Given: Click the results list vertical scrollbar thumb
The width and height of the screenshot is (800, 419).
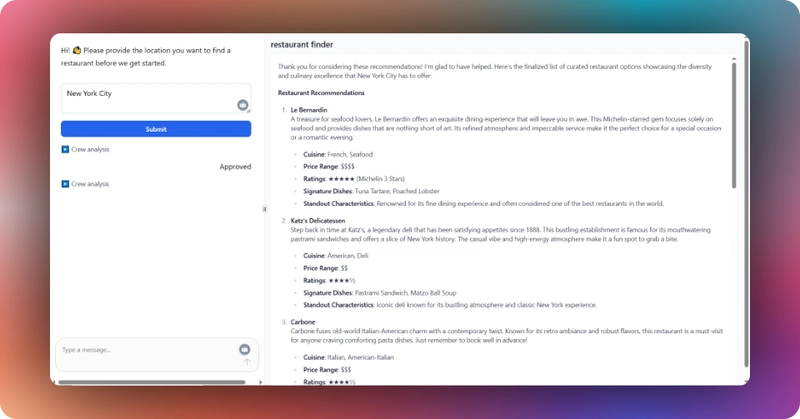Looking at the screenshot, I should [x=734, y=125].
